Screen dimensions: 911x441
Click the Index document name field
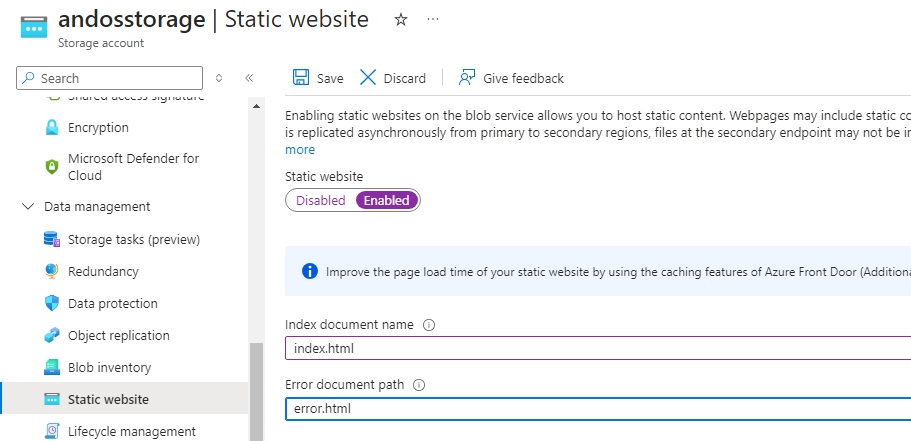pyautogui.click(x=597, y=349)
